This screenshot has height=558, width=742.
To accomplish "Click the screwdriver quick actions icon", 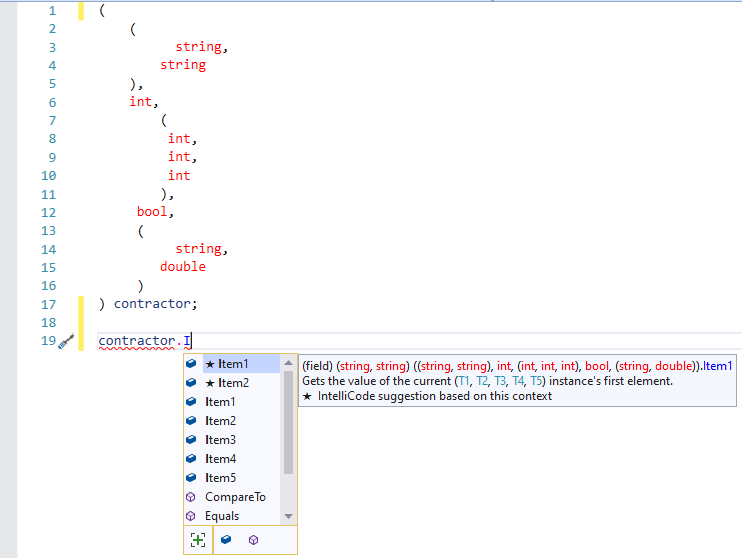I will (x=66, y=341).
